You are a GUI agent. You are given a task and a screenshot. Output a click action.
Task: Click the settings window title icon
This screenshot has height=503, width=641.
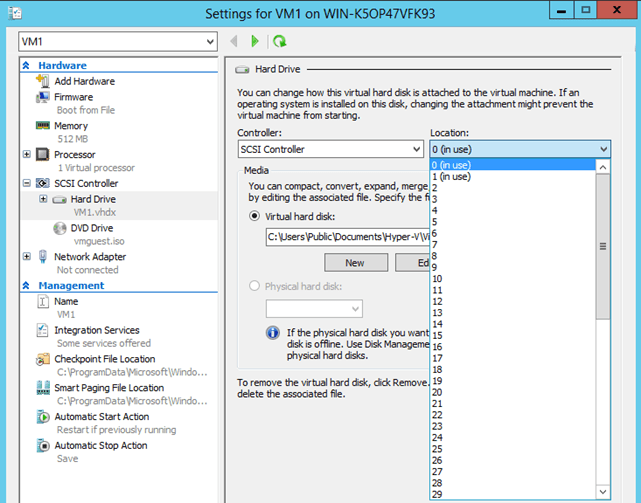click(15, 13)
